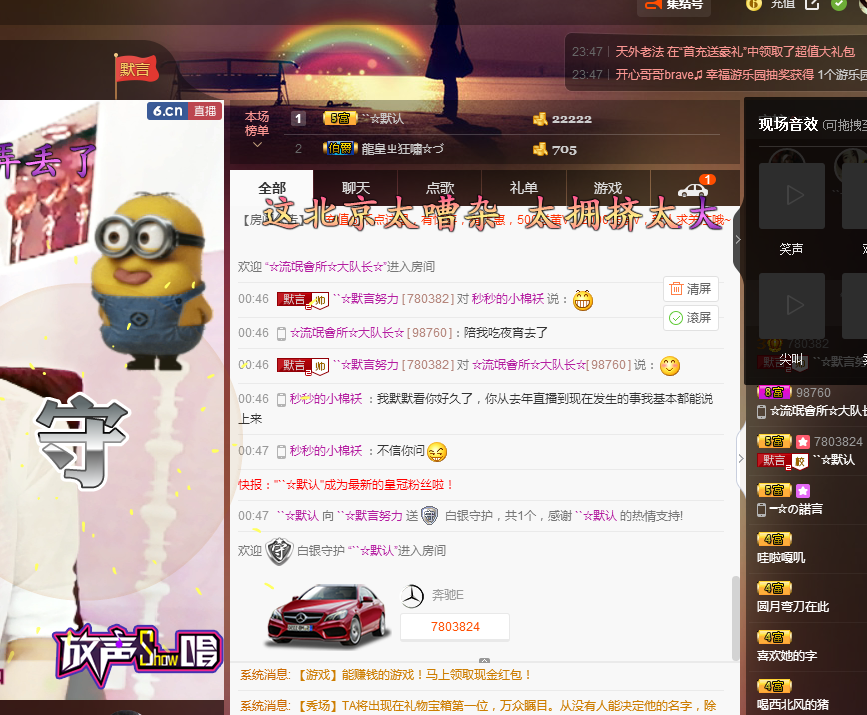
Task: Click the 4富 badge above 喝西北风的猪
Action: [774, 687]
